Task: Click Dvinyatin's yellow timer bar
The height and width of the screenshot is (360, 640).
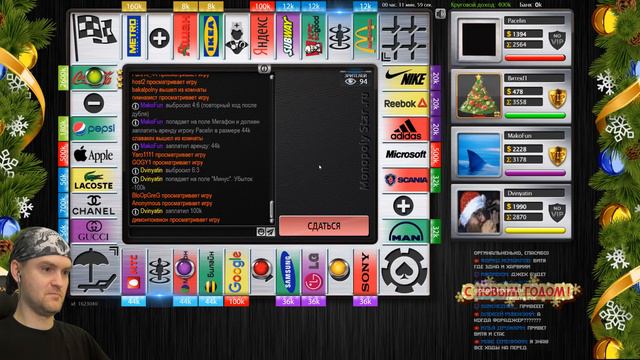Action: [x=535, y=231]
